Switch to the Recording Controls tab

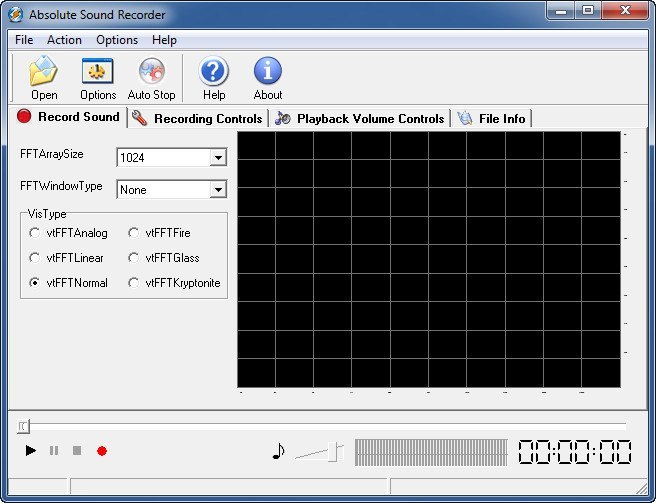pos(197,118)
